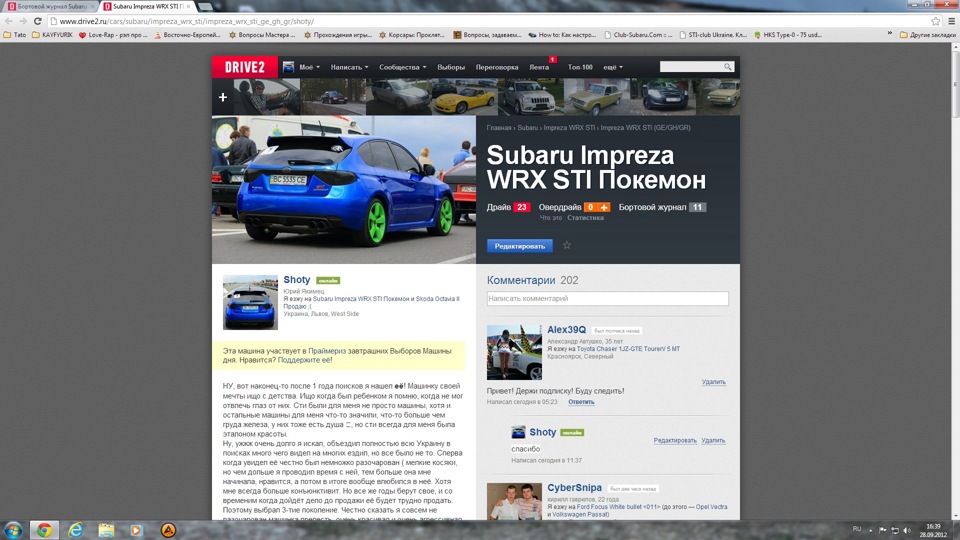Click Chrome icon in taskbar
Screen dimensions: 960x540
point(44,530)
